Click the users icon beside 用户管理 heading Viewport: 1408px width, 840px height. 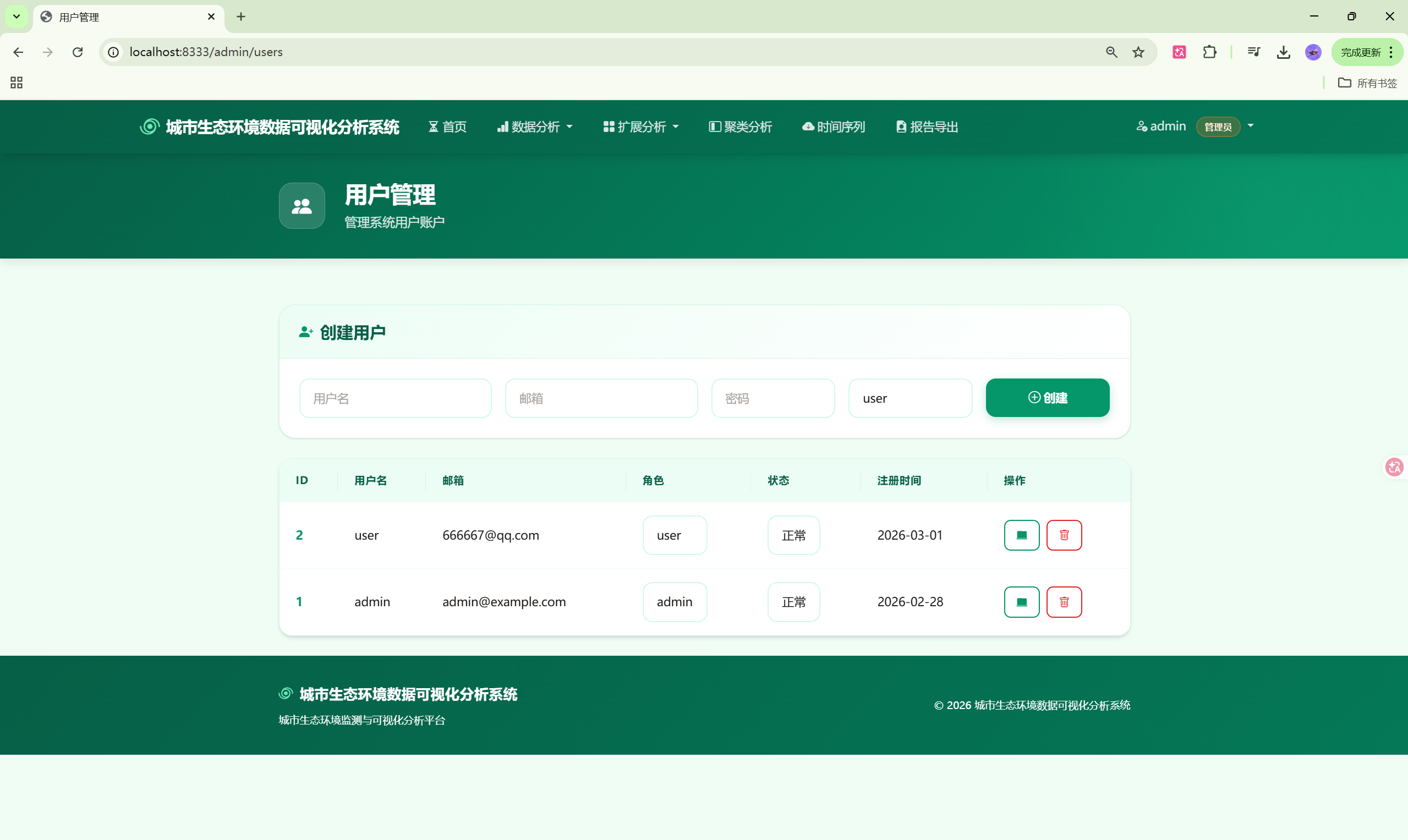tap(302, 206)
